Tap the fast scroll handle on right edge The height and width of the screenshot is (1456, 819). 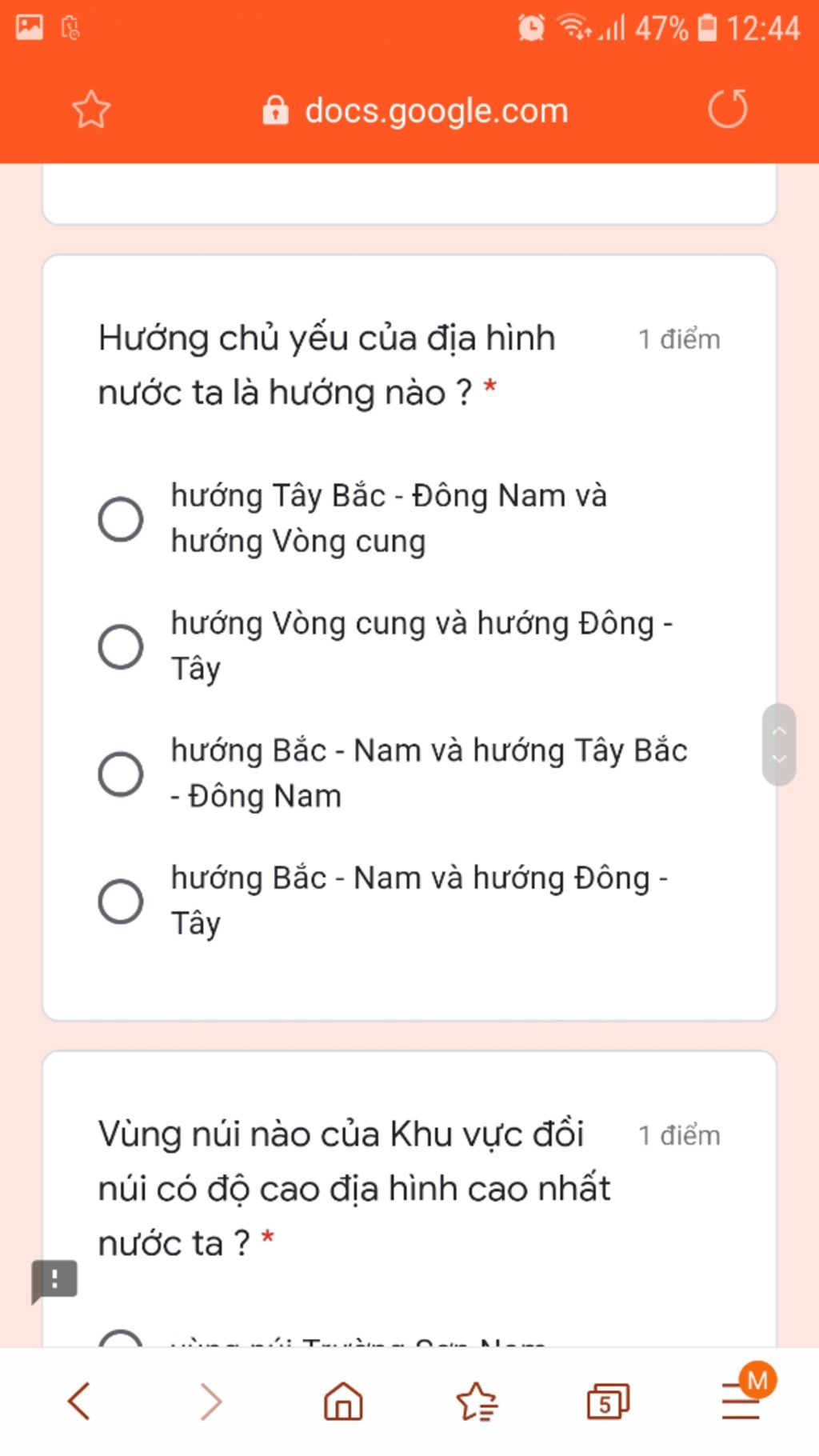pyautogui.click(x=779, y=745)
